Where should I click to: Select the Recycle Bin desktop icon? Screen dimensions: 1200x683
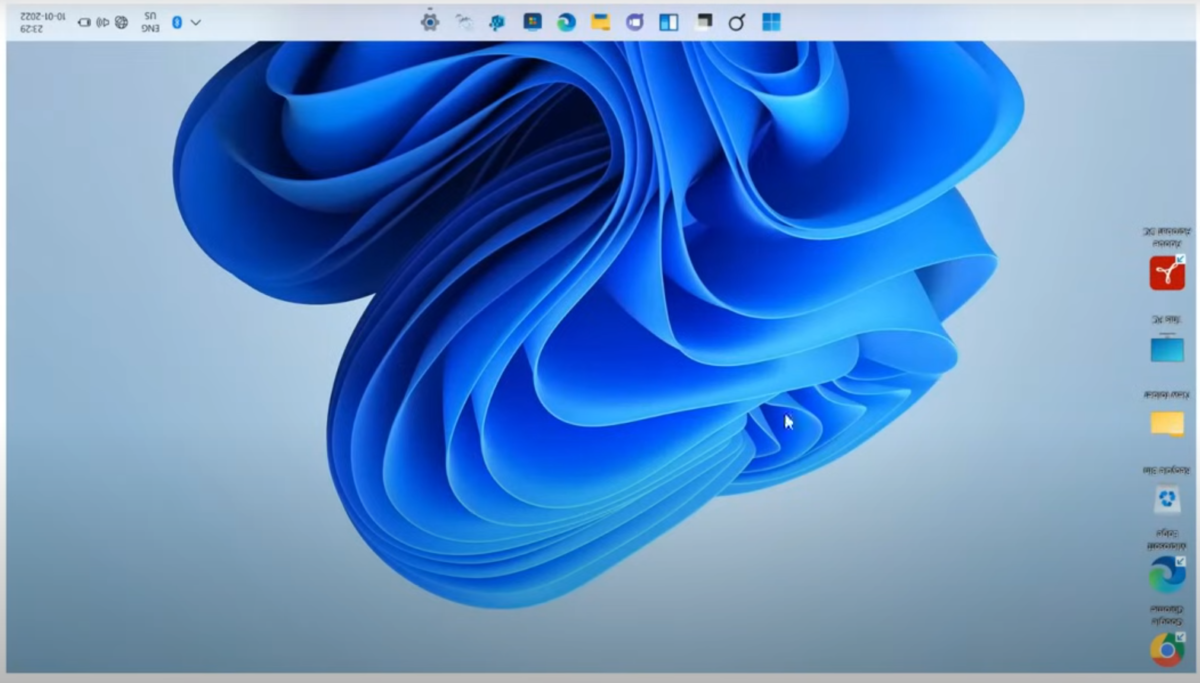pos(1167,499)
